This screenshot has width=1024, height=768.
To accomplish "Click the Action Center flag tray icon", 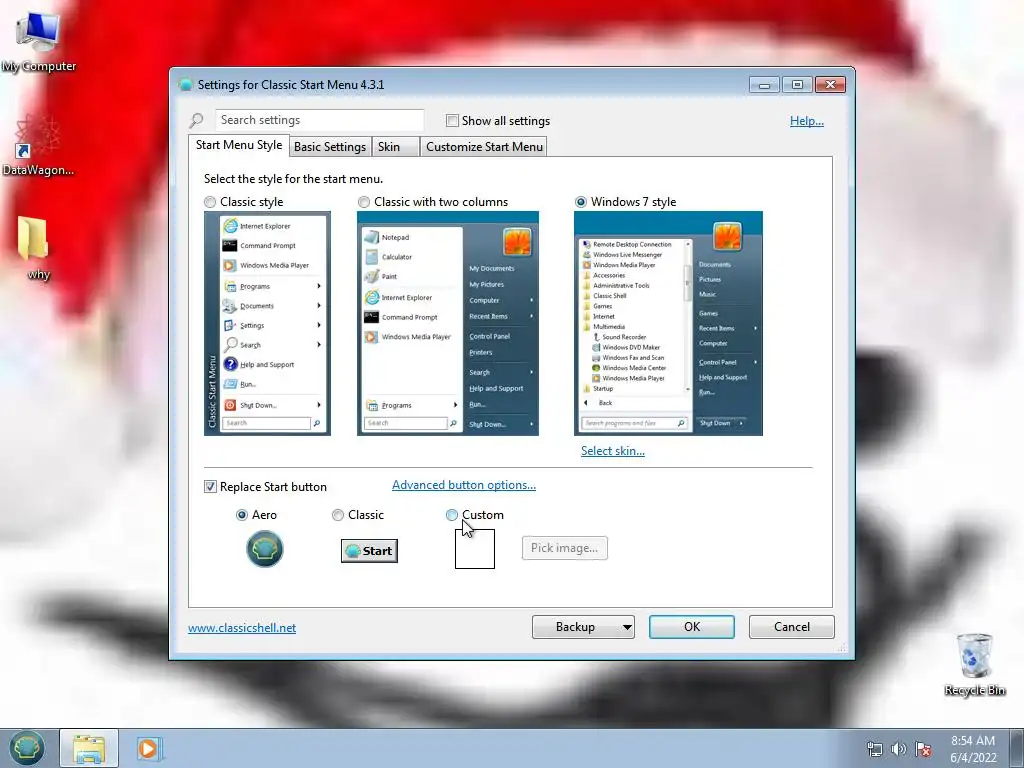I will point(923,749).
